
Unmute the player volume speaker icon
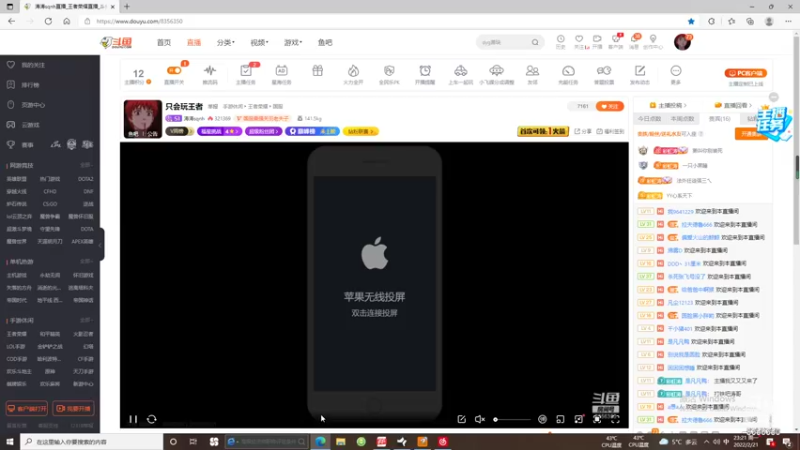pyautogui.click(x=480, y=419)
